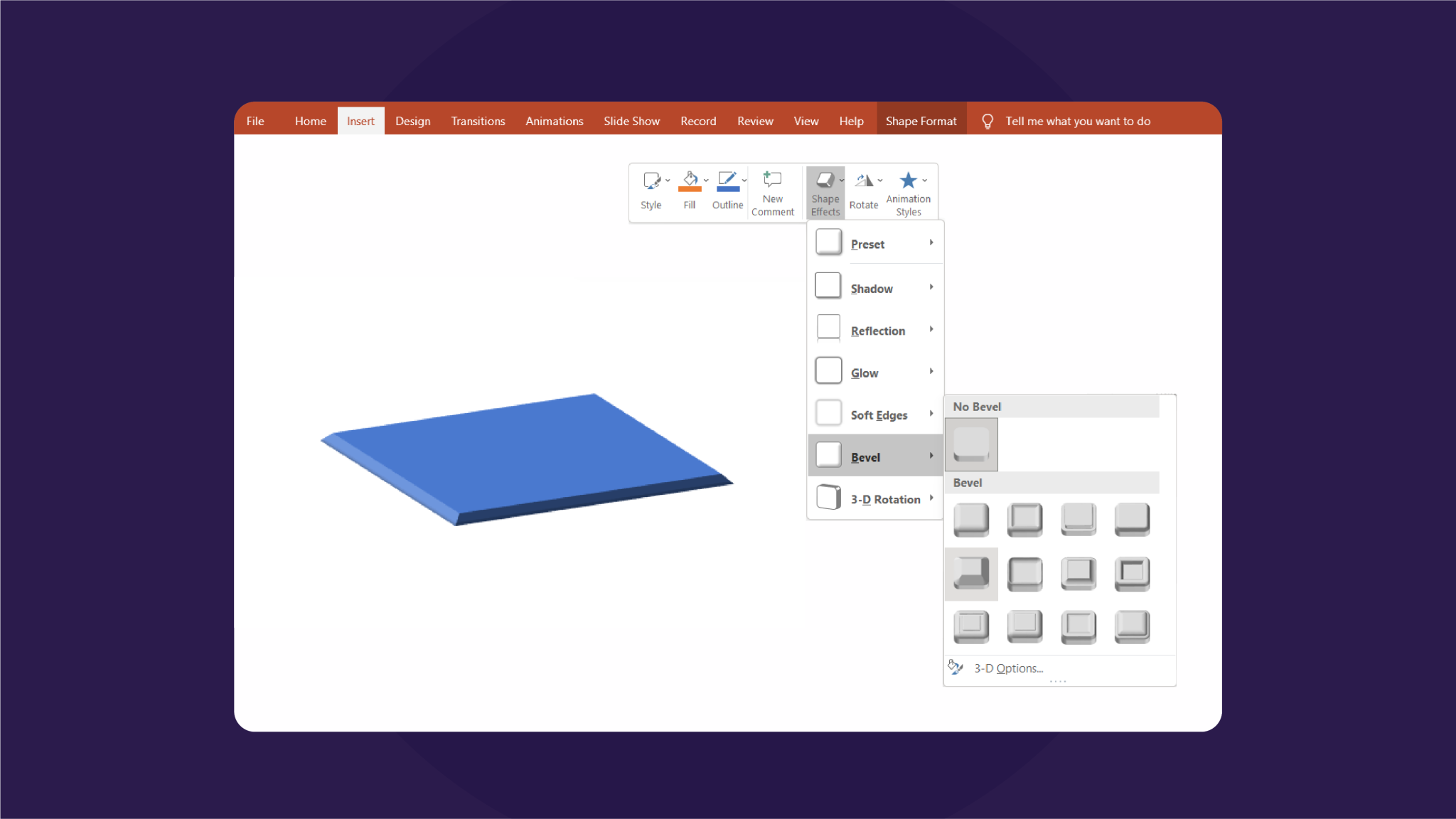Image resolution: width=1456 pixels, height=819 pixels.
Task: Open the Shape Effects menu
Action: pos(825,191)
